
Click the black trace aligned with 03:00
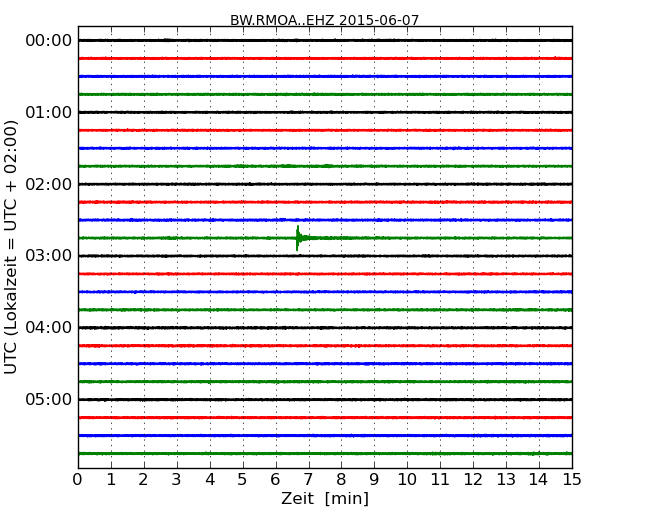click(x=325, y=256)
